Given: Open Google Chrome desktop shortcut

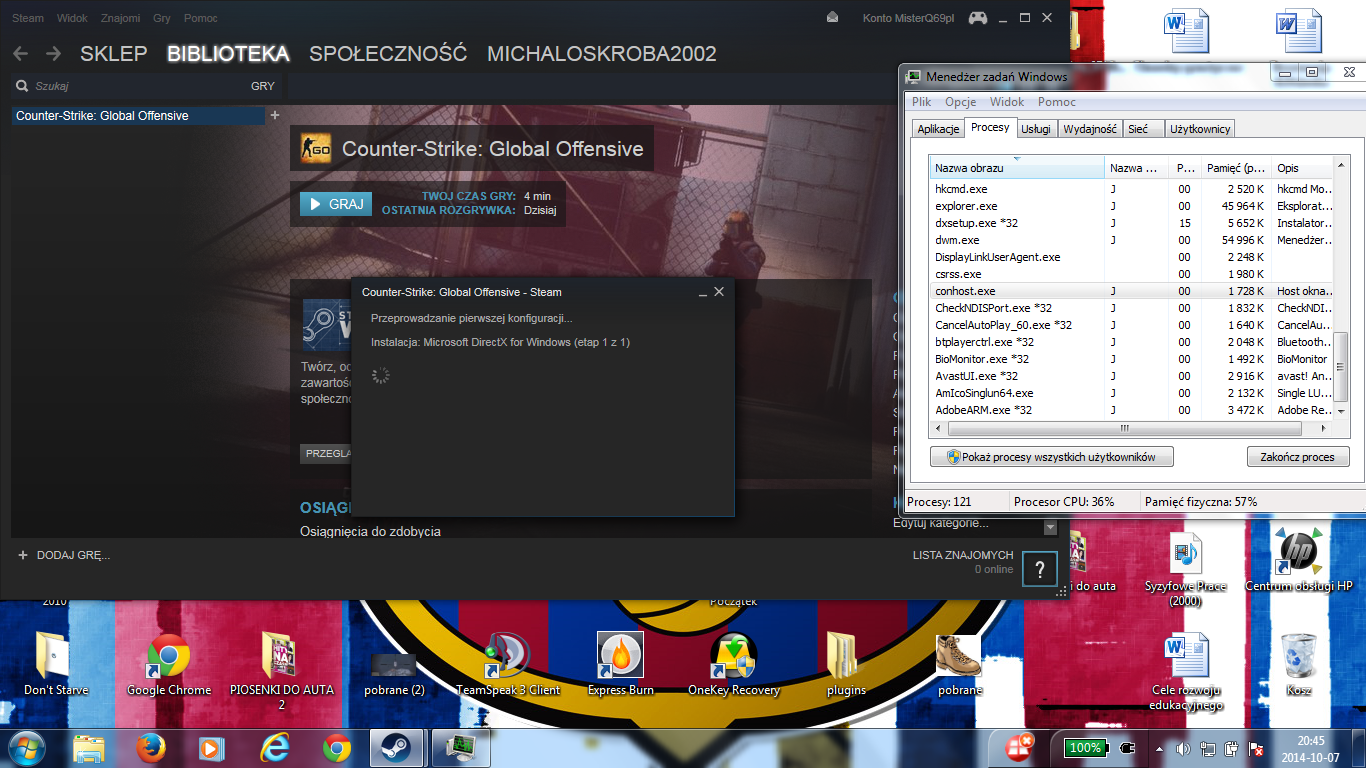Looking at the screenshot, I should pos(169,664).
